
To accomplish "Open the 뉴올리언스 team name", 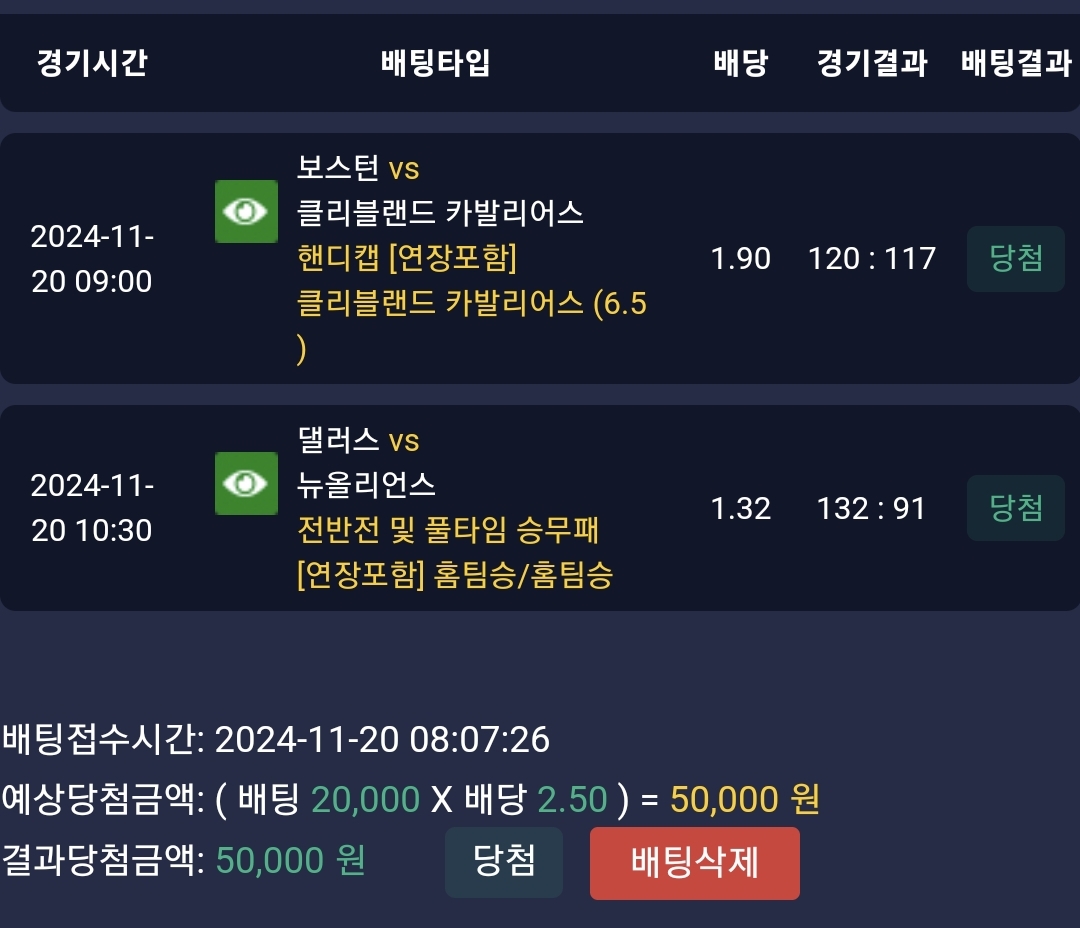I will [x=367, y=485].
